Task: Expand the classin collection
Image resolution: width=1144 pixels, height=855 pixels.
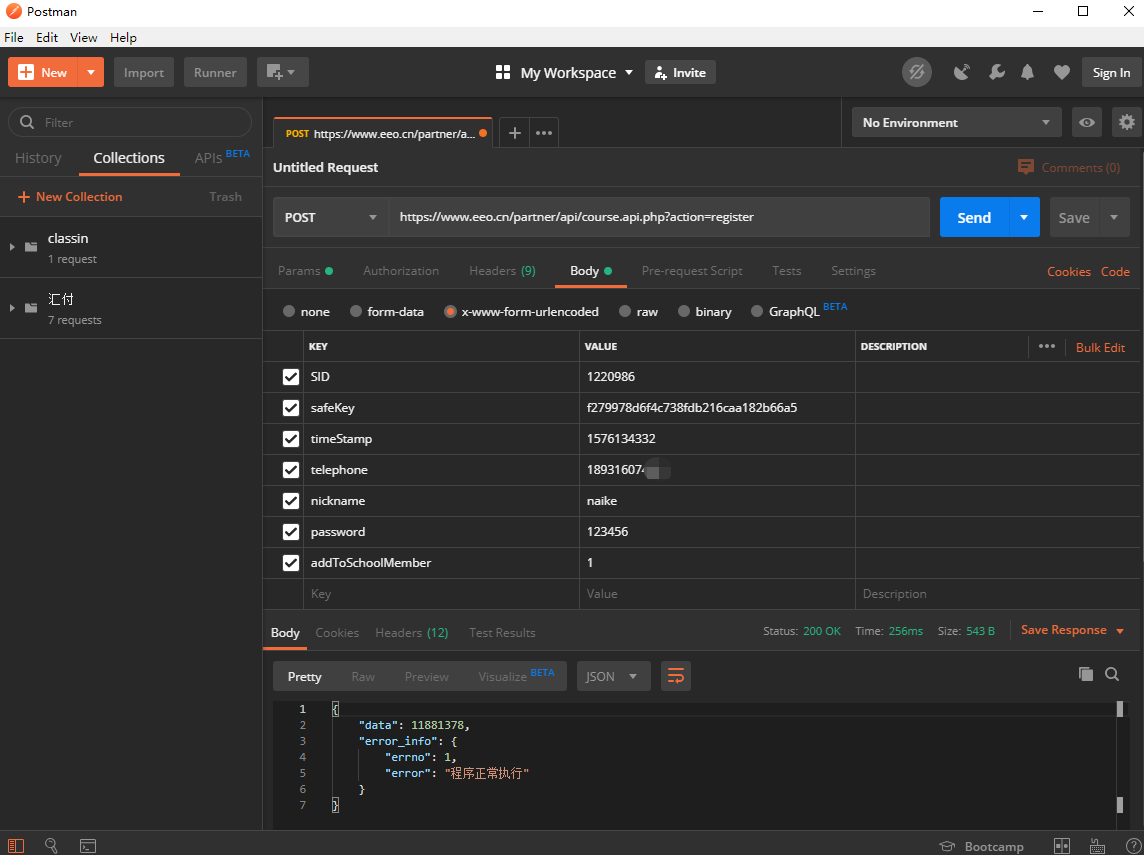Action: (x=12, y=247)
